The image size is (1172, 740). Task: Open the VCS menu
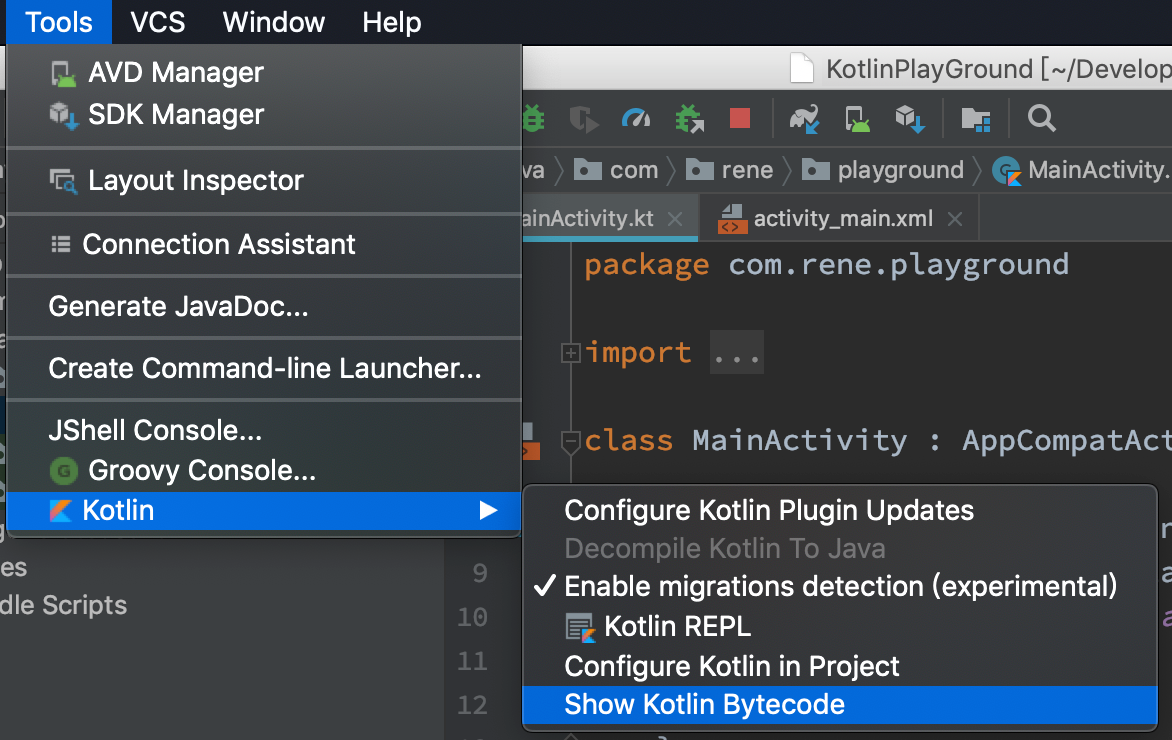click(x=158, y=22)
